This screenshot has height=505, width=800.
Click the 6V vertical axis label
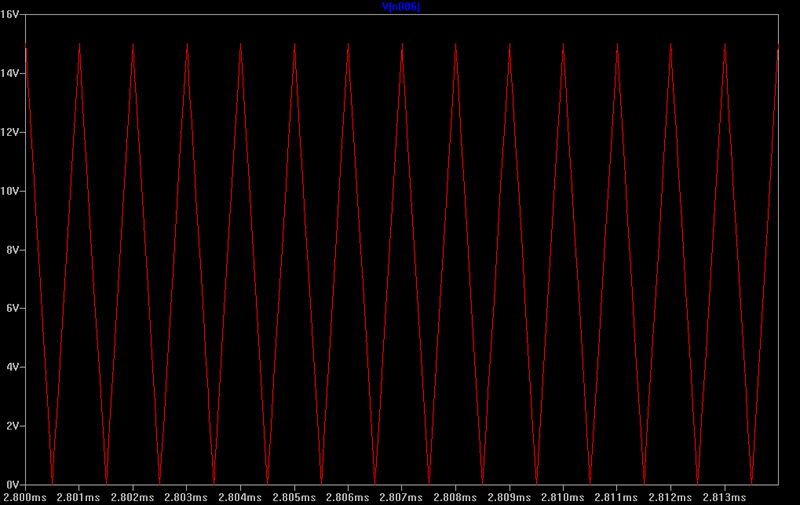(13, 309)
